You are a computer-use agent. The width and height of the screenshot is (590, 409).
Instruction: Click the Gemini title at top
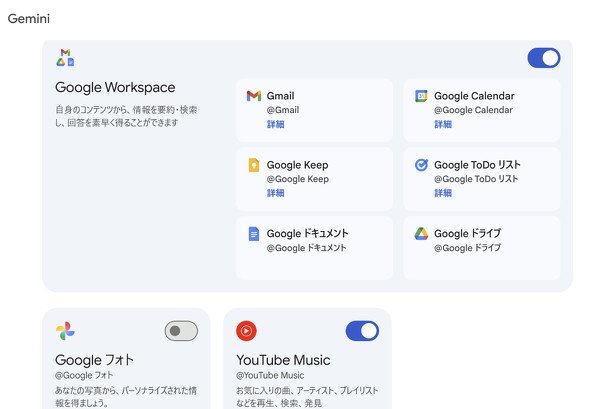(x=29, y=18)
